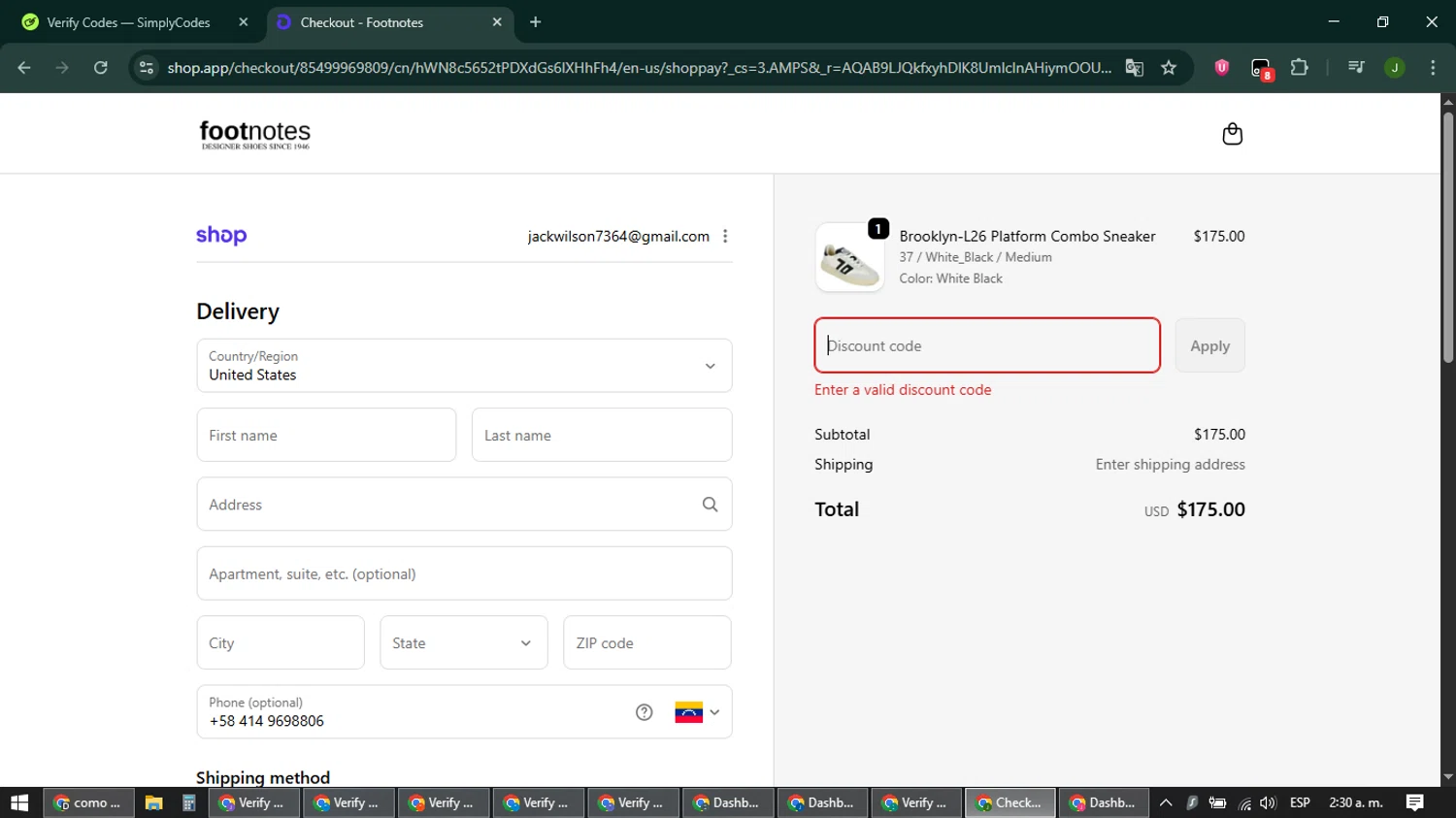Click the Phone (optional) field
This screenshot has width=1456, height=818.
(x=464, y=712)
